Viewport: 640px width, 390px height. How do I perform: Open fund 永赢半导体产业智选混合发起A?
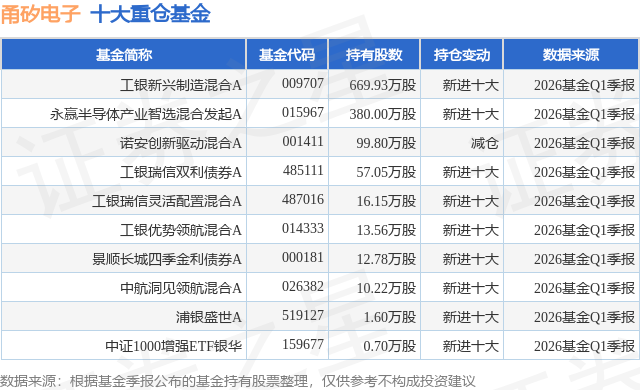click(146, 114)
